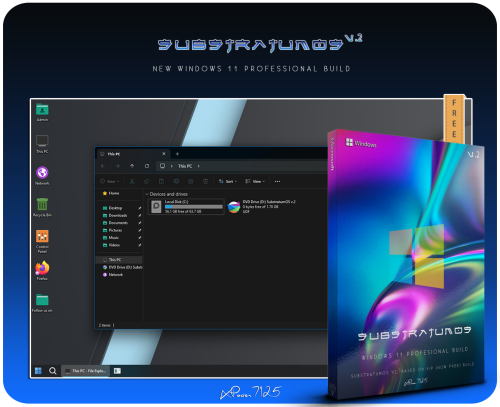The image size is (500, 407).
Task: Open the New dropdown in toolbar
Action: (x=110, y=181)
